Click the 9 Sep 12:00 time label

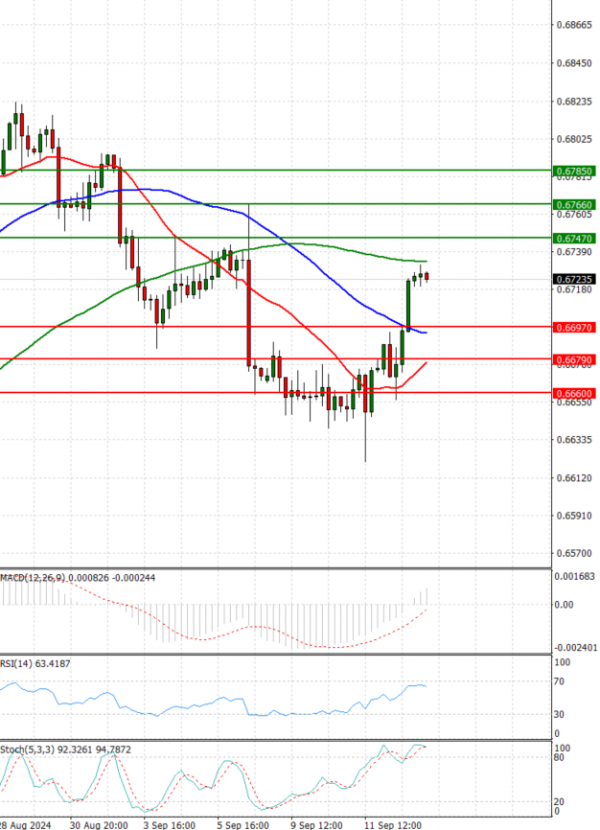[x=317, y=825]
